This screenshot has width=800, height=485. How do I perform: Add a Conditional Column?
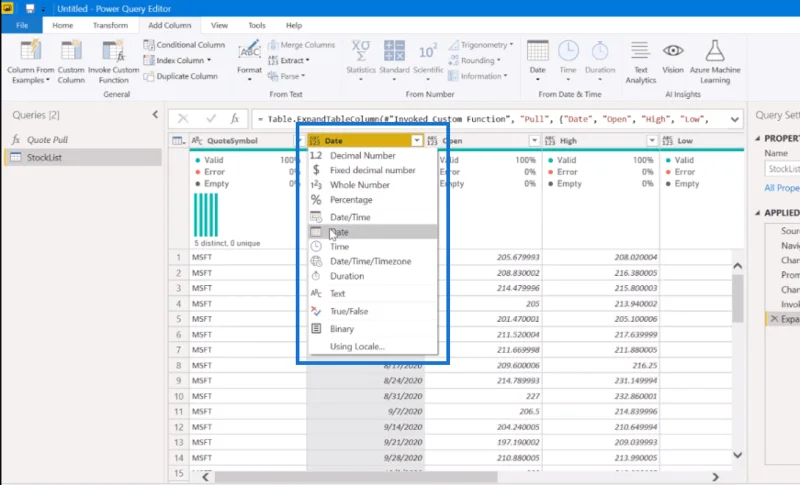click(184, 45)
